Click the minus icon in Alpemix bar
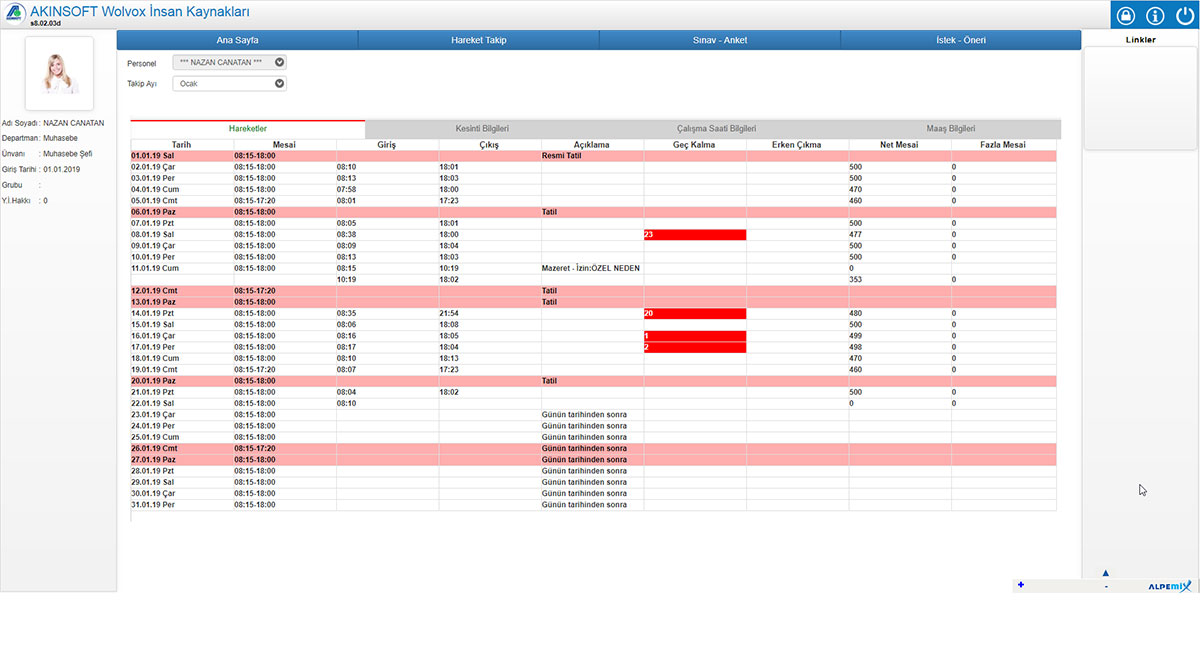Screen dimensions: 1200x653 (1105, 587)
